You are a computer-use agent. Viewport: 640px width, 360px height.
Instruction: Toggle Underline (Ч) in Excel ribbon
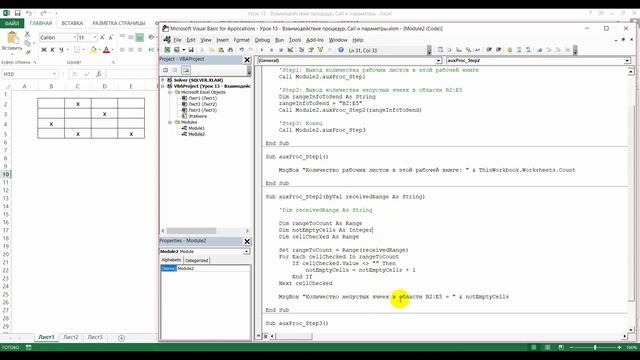(61, 50)
